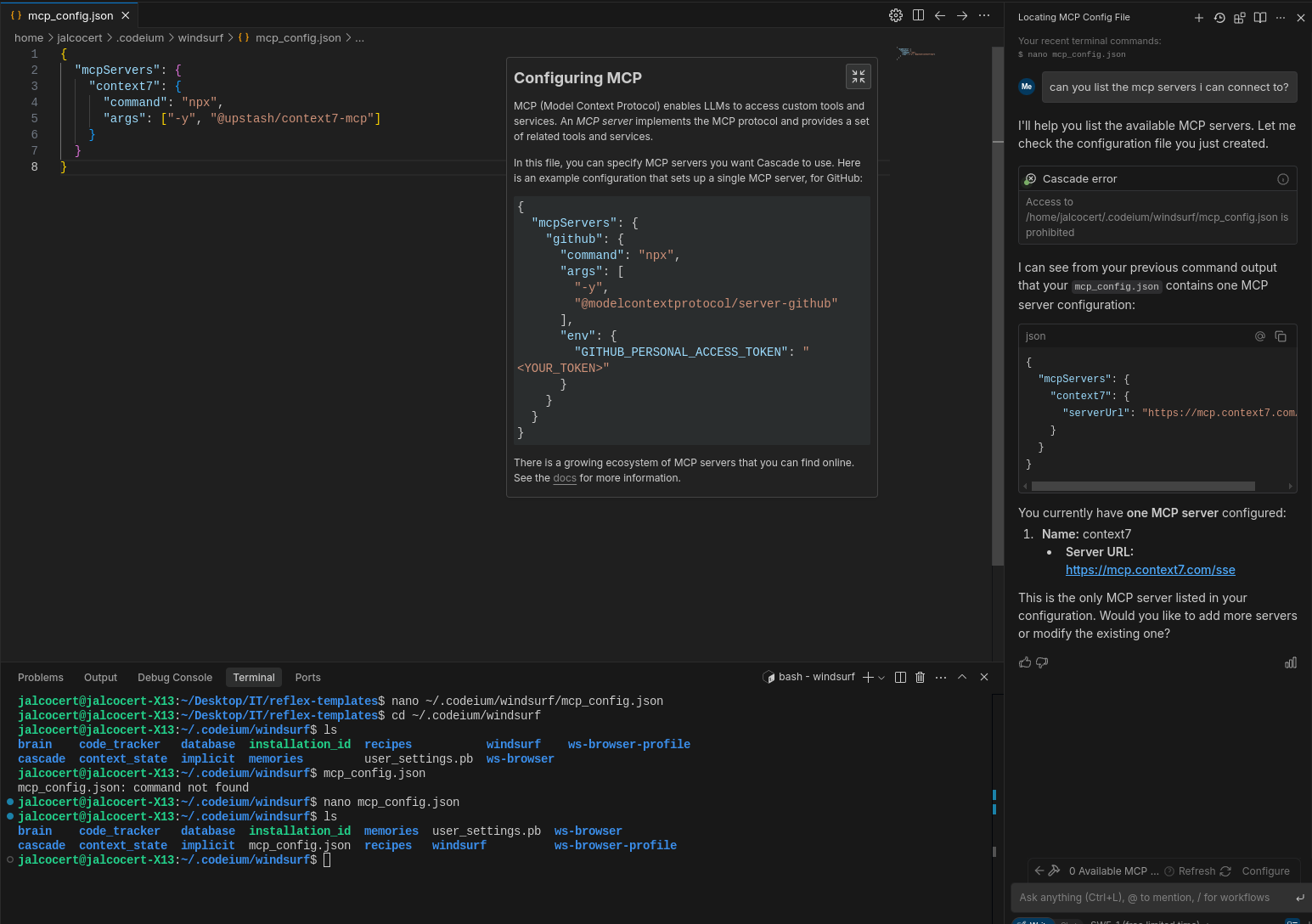This screenshot has height=924, width=1312.
Task: Select the Terminal panel tab
Action: tap(254, 678)
